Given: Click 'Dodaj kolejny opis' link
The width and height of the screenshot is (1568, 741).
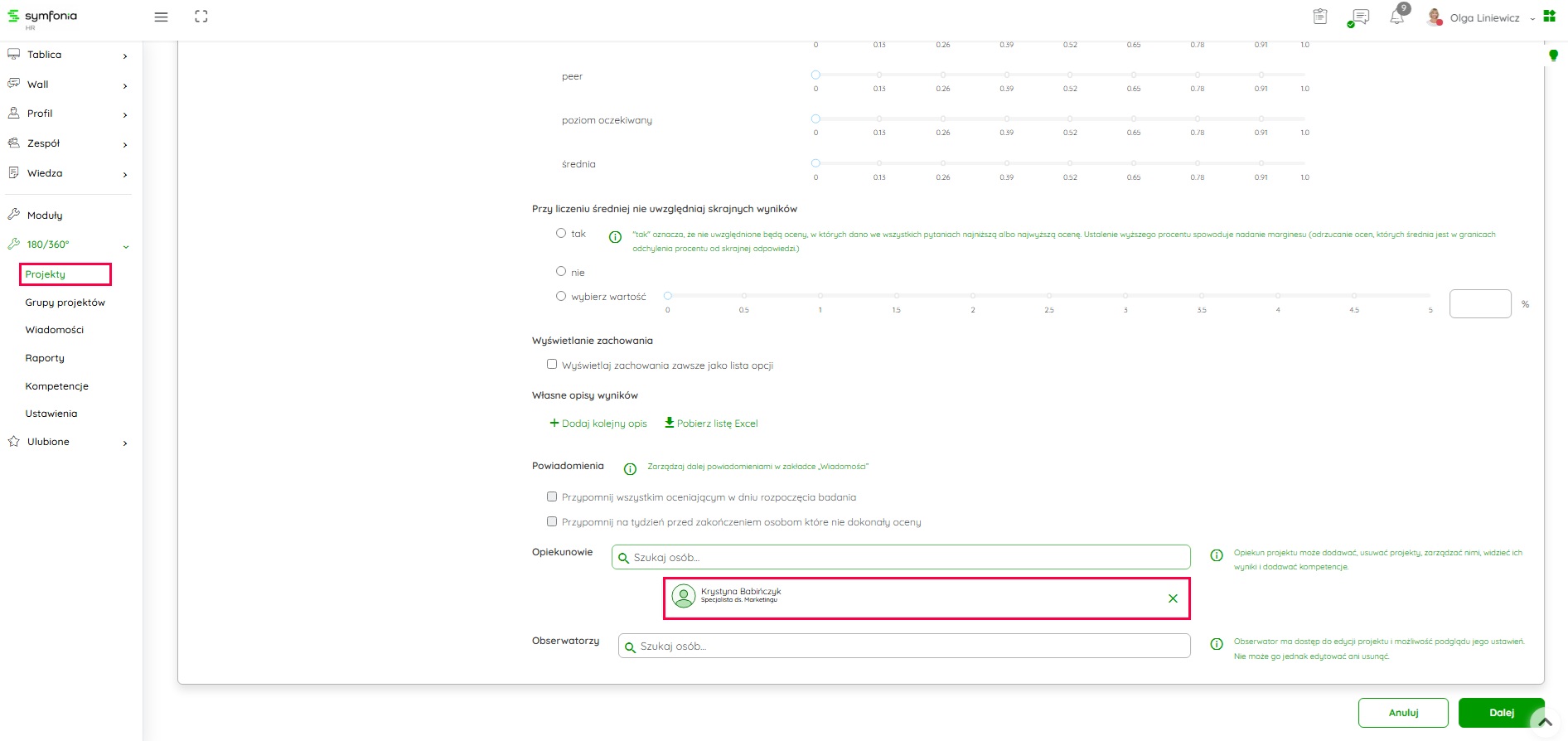Looking at the screenshot, I should click(x=598, y=424).
